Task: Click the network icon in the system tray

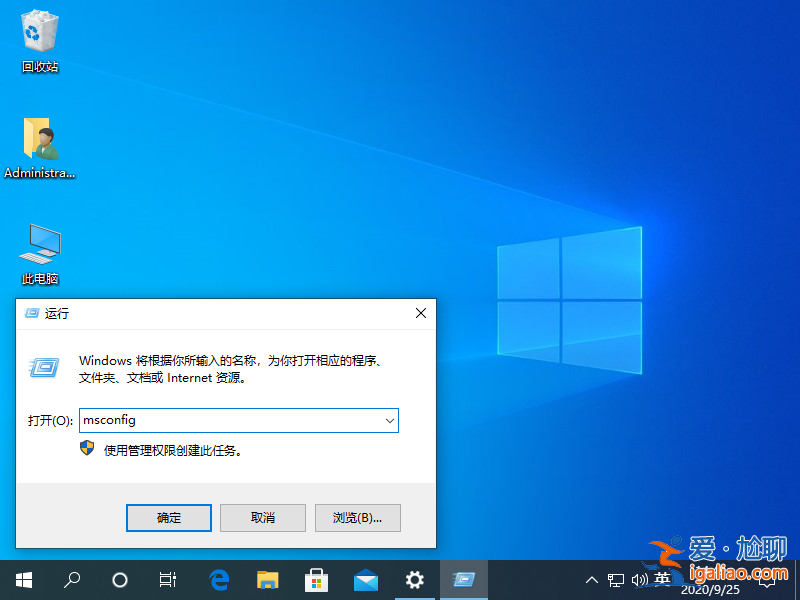Action: (x=616, y=579)
